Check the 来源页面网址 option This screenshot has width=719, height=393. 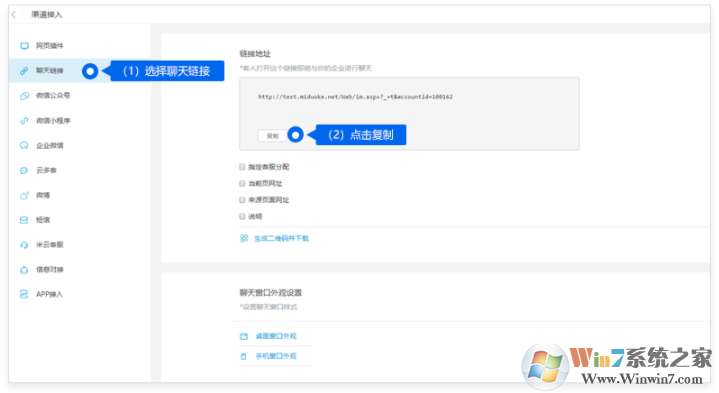pos(242,200)
